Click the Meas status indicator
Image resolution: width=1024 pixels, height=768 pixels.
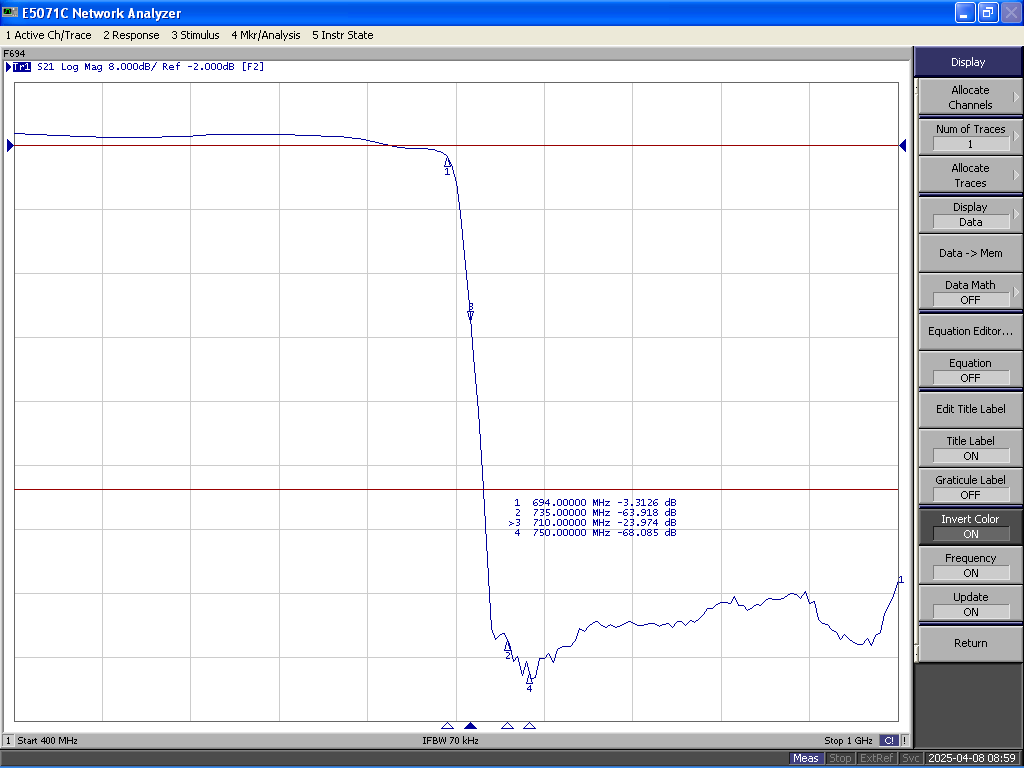pos(805,758)
